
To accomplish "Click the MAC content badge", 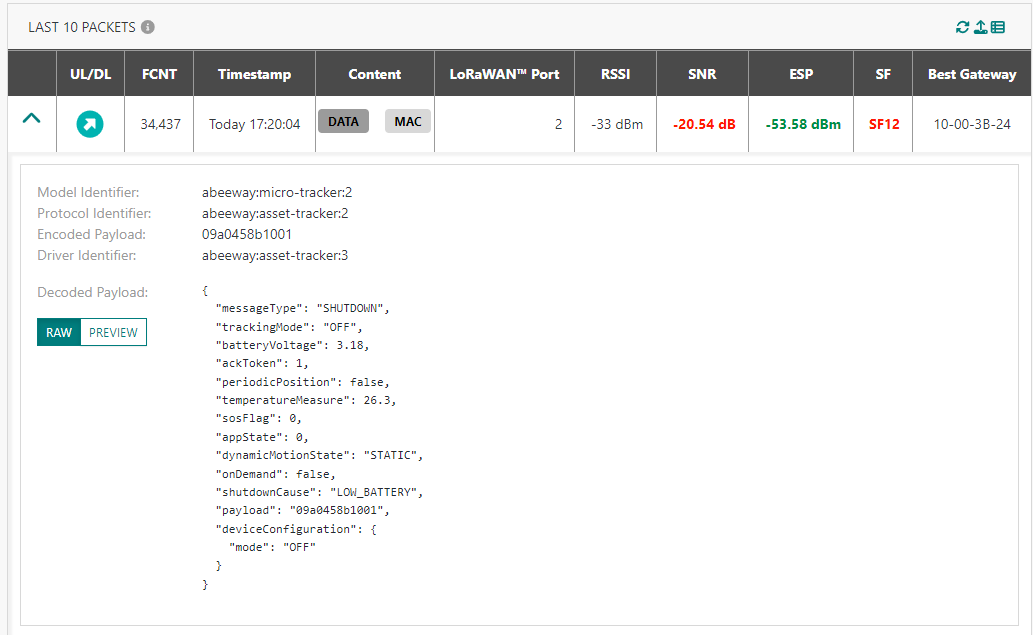I will [x=408, y=122].
